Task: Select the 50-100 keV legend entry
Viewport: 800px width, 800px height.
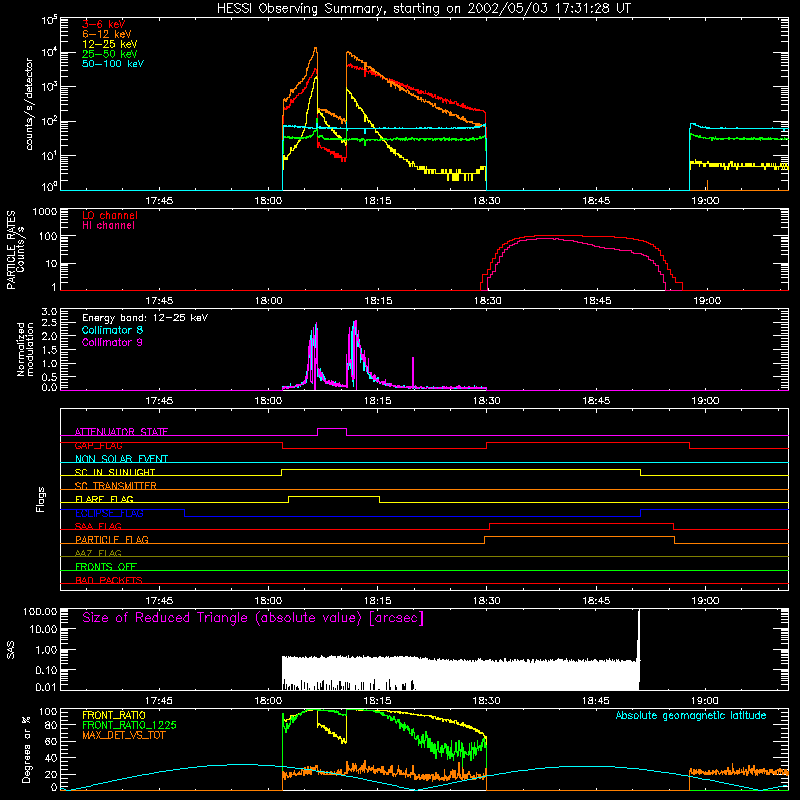Action: [113, 64]
